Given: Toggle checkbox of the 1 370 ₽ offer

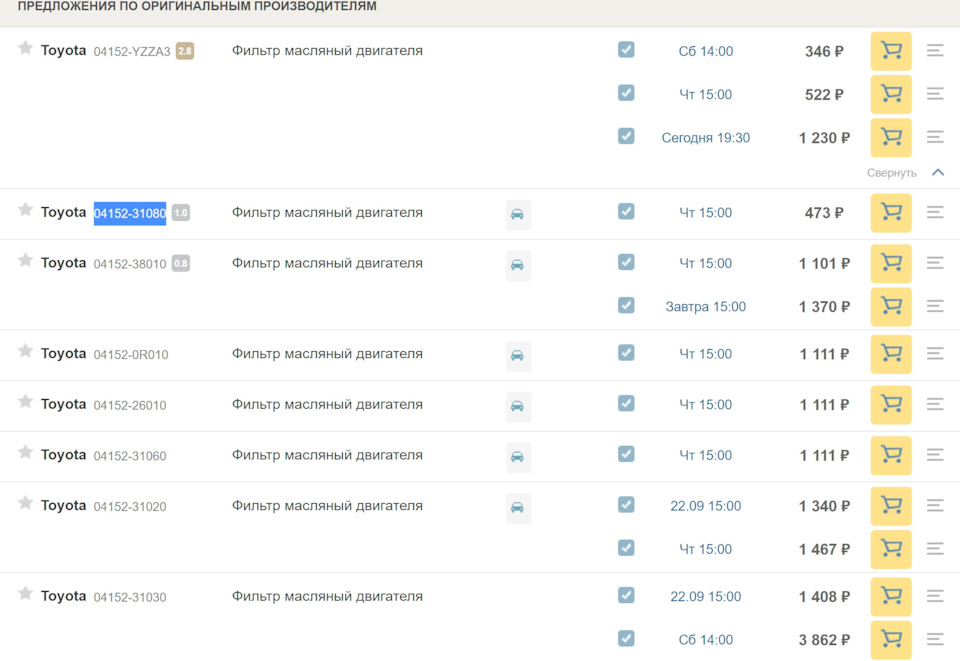Looking at the screenshot, I should [626, 305].
